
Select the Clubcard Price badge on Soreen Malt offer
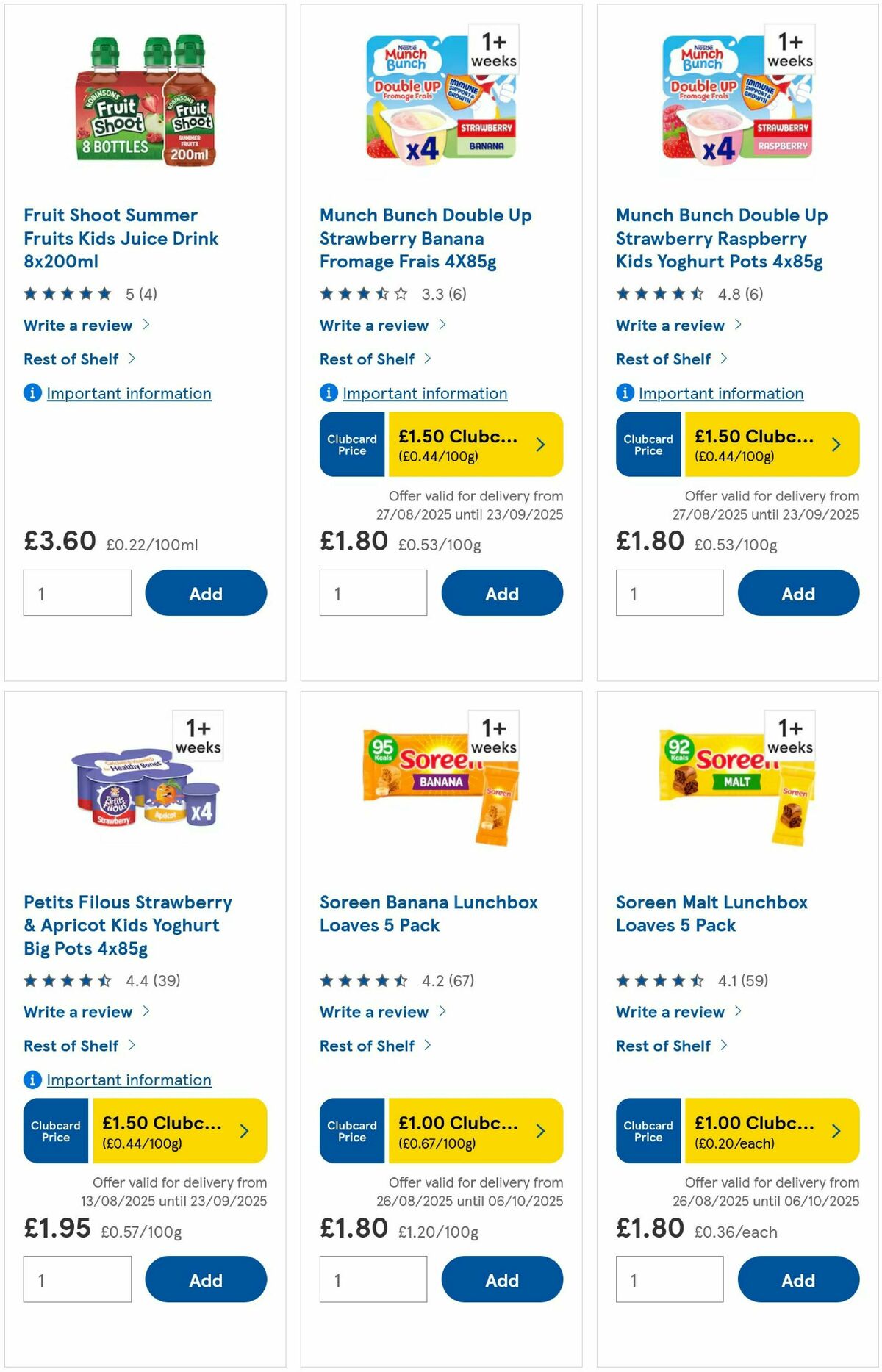click(648, 1131)
